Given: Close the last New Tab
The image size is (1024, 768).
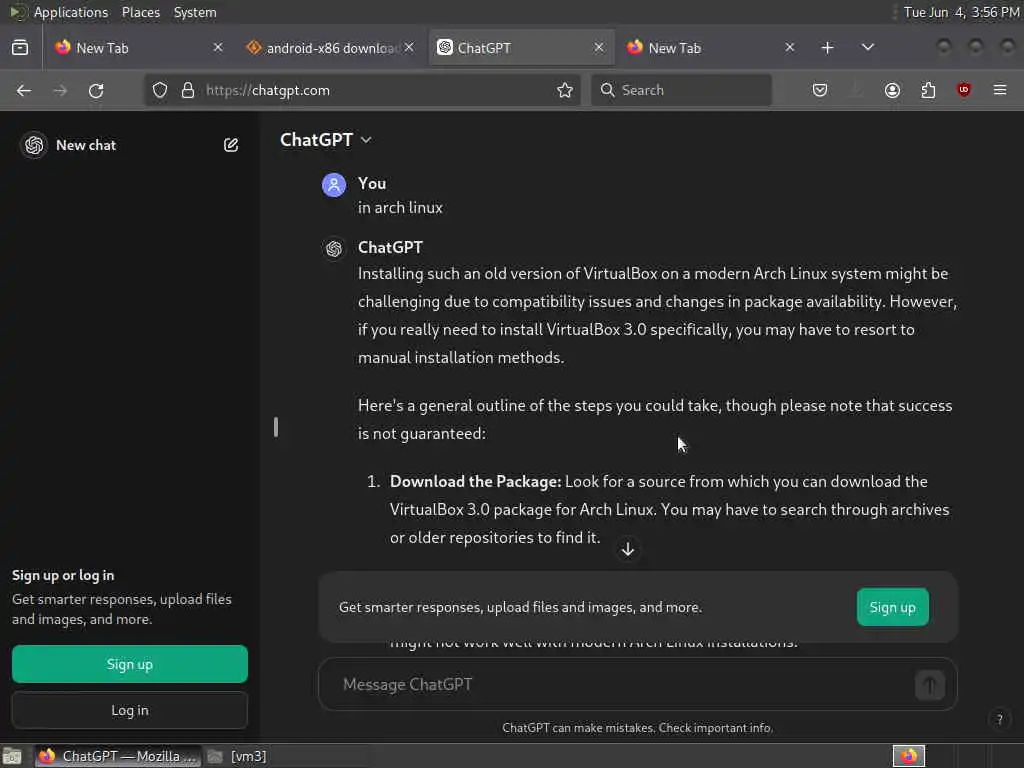Looking at the screenshot, I should [x=790, y=48].
